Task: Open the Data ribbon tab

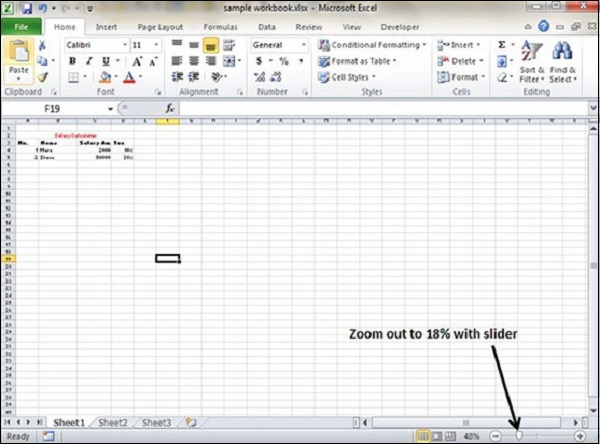Action: click(267, 27)
